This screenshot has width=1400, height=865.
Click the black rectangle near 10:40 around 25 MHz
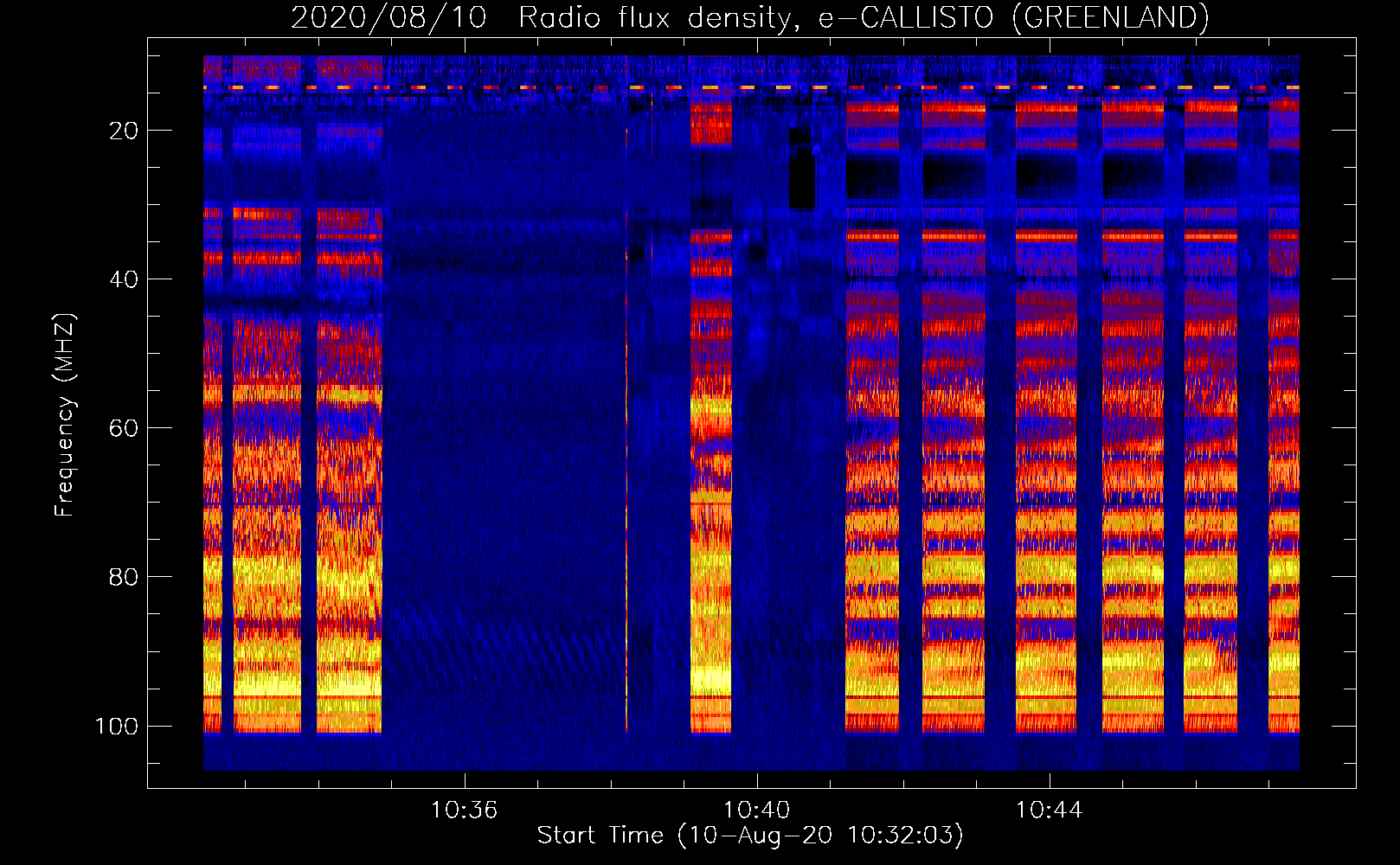click(801, 169)
